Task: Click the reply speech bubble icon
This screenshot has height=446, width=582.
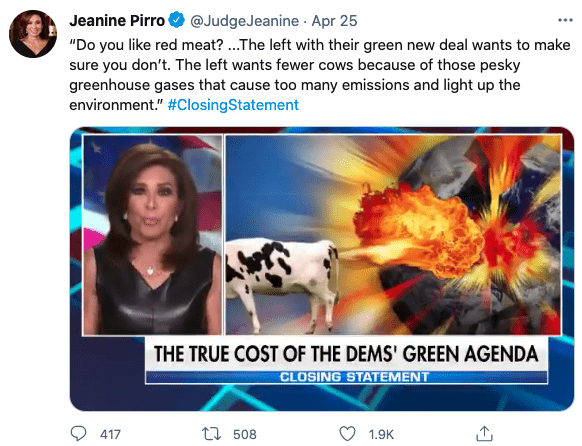Action: (x=78, y=433)
